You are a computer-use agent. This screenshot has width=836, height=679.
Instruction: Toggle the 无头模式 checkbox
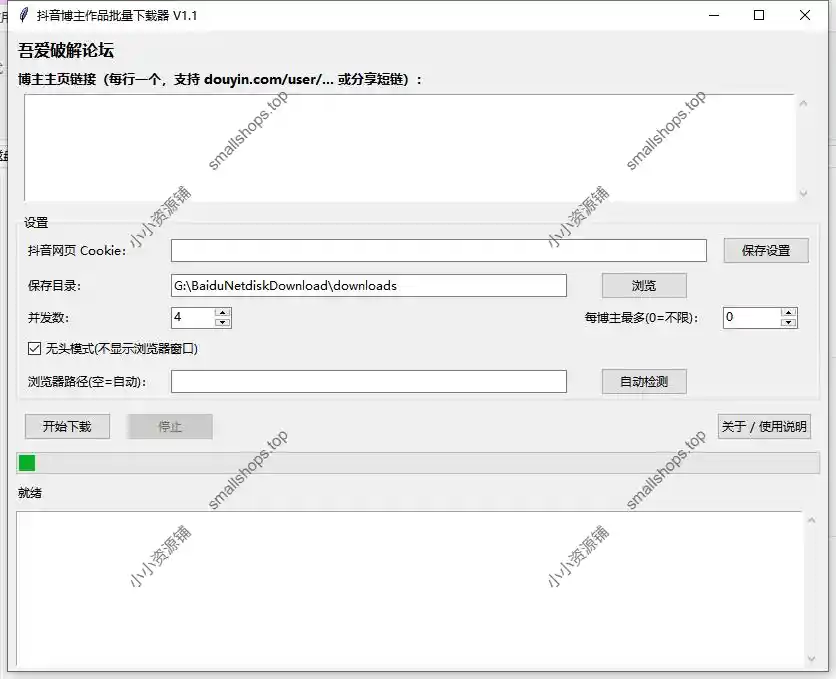click(x=34, y=349)
